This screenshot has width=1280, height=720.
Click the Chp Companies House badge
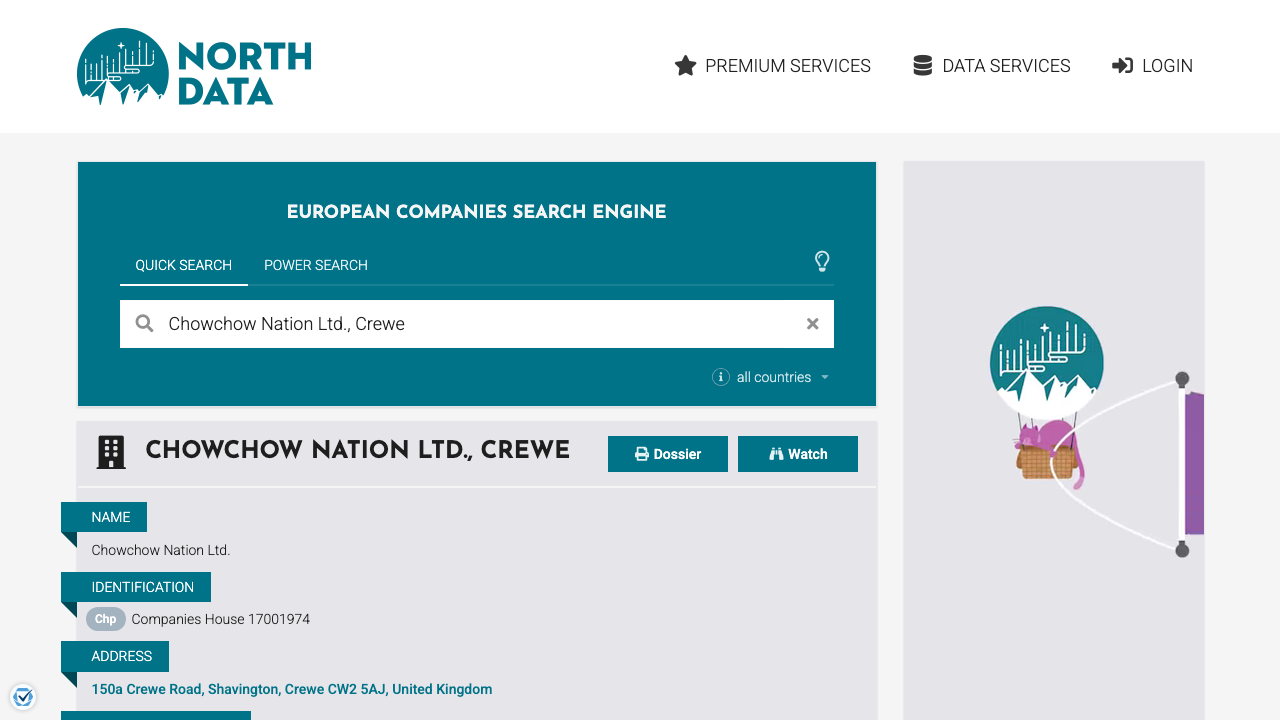click(x=105, y=619)
